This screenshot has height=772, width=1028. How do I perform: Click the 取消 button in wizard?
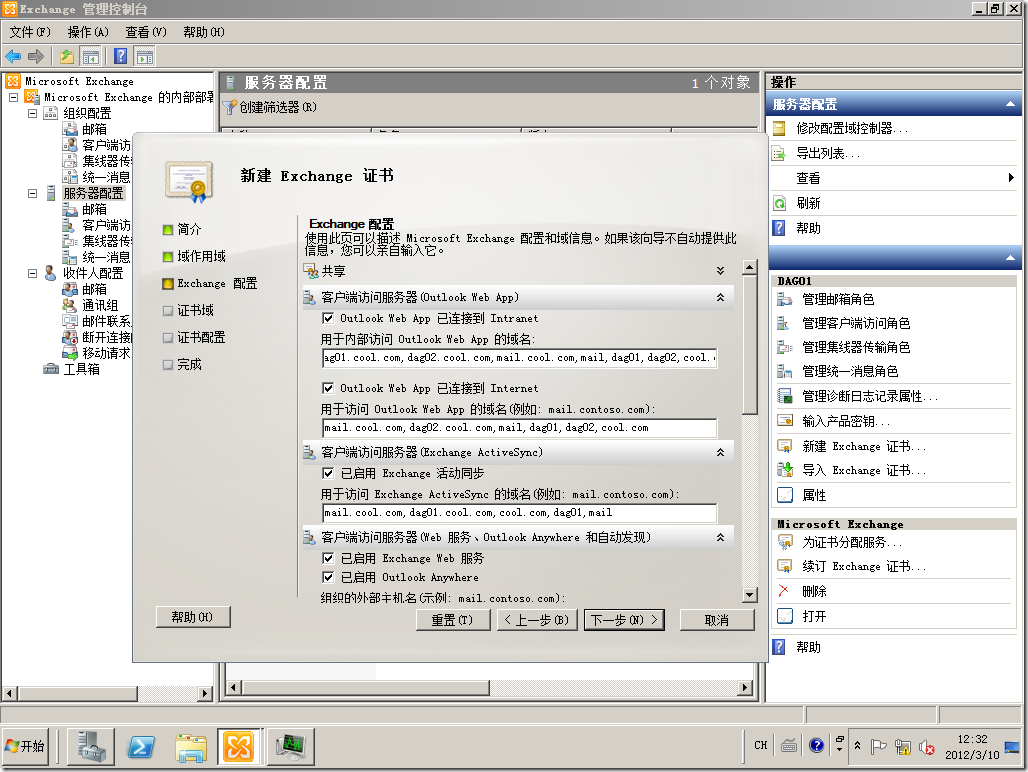pyautogui.click(x=716, y=620)
